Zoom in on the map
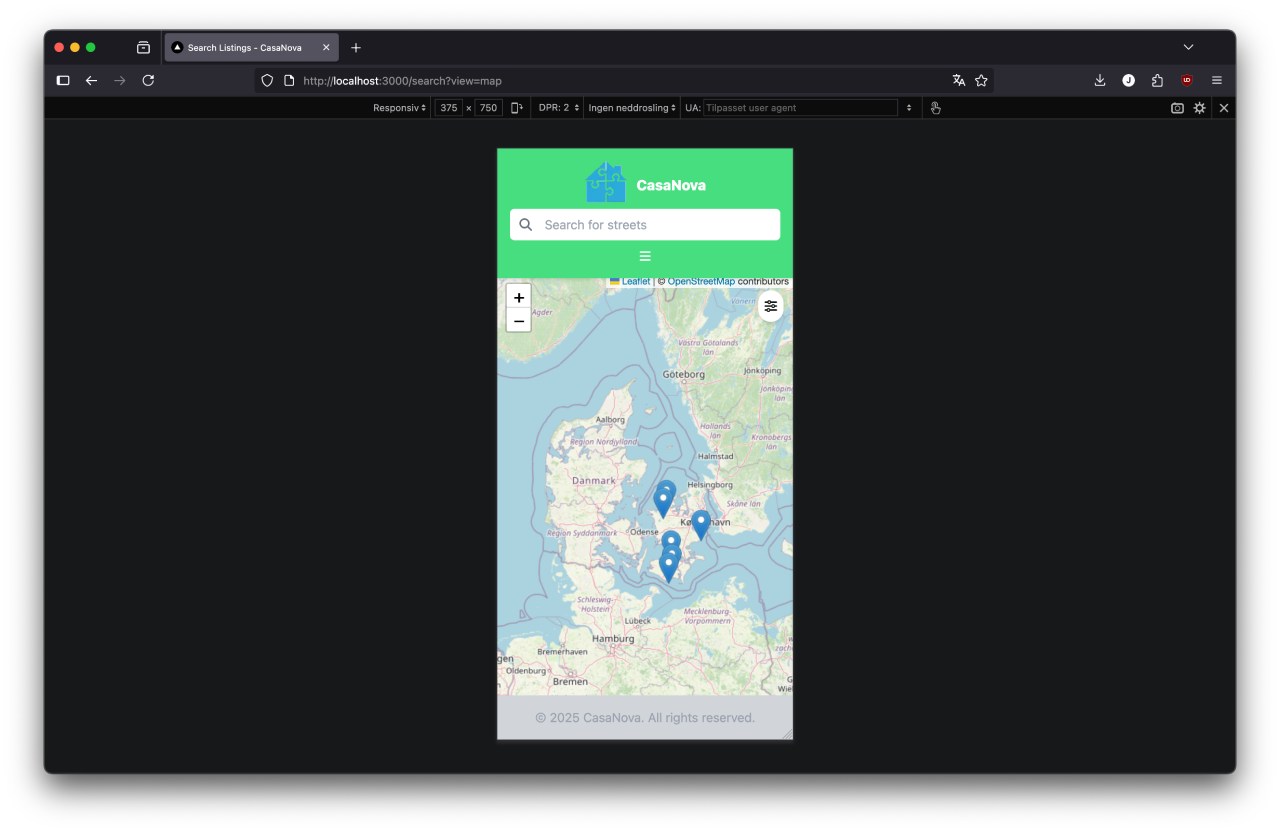 (518, 298)
